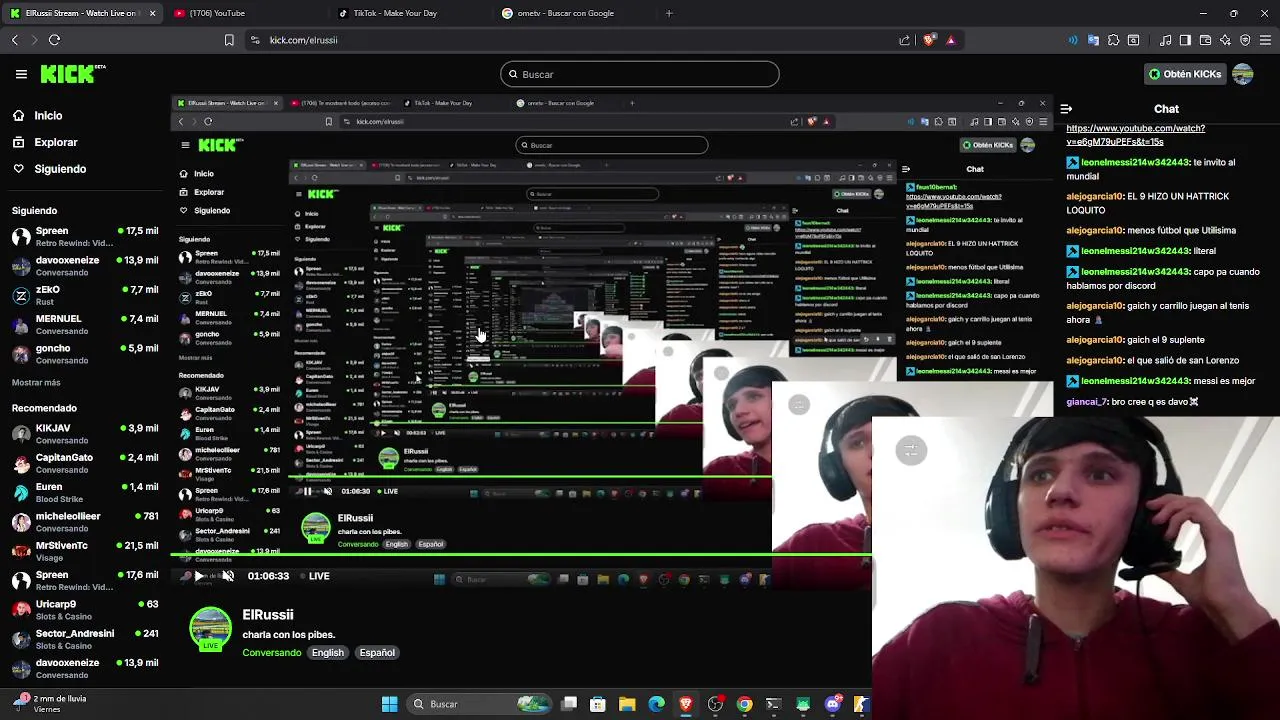The image size is (1280, 720).
Task: Open the Brave playlist music icon
Action: pos(1166,40)
